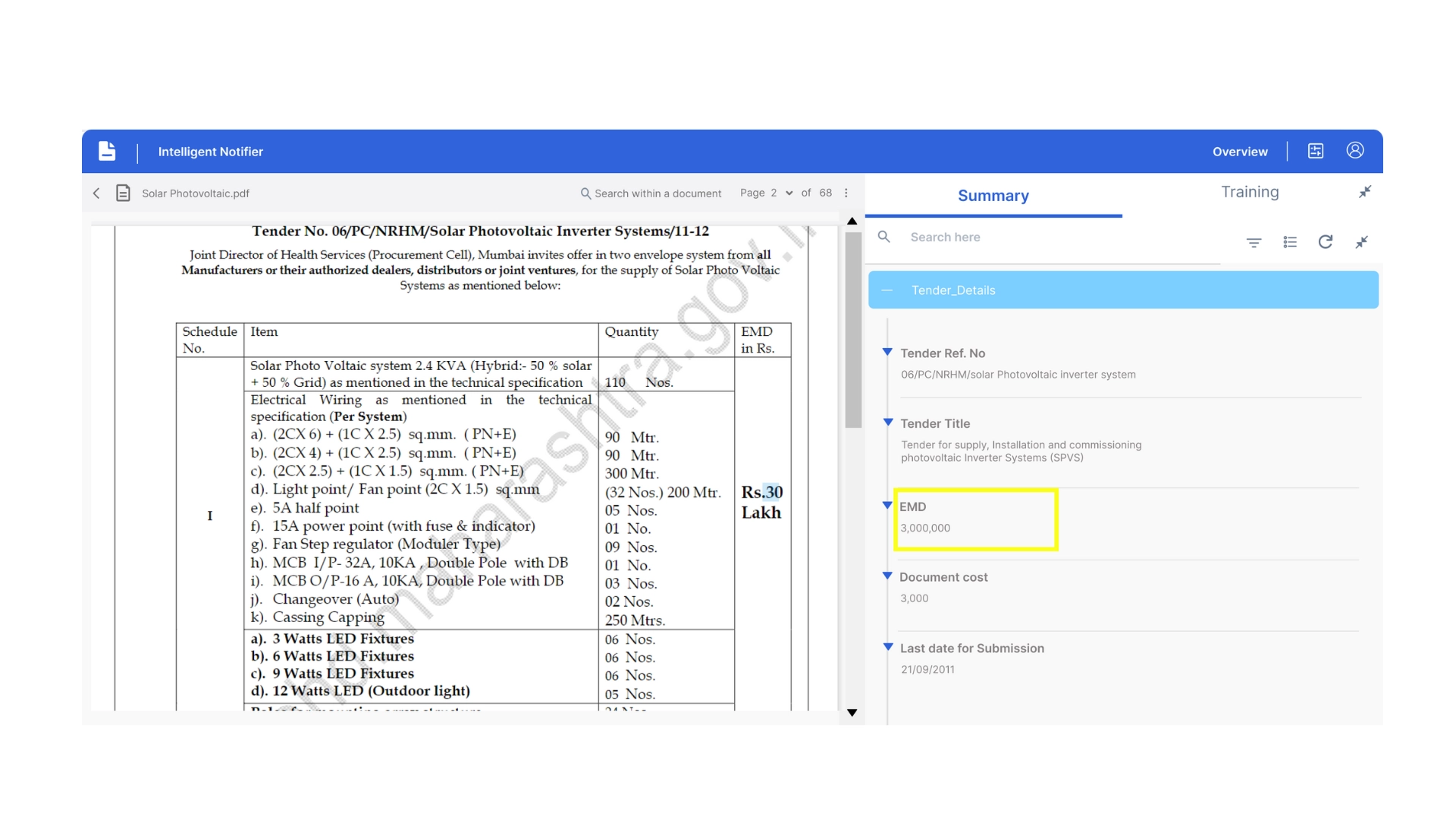
Task: Click the Tender_Details section header
Action: (1123, 290)
